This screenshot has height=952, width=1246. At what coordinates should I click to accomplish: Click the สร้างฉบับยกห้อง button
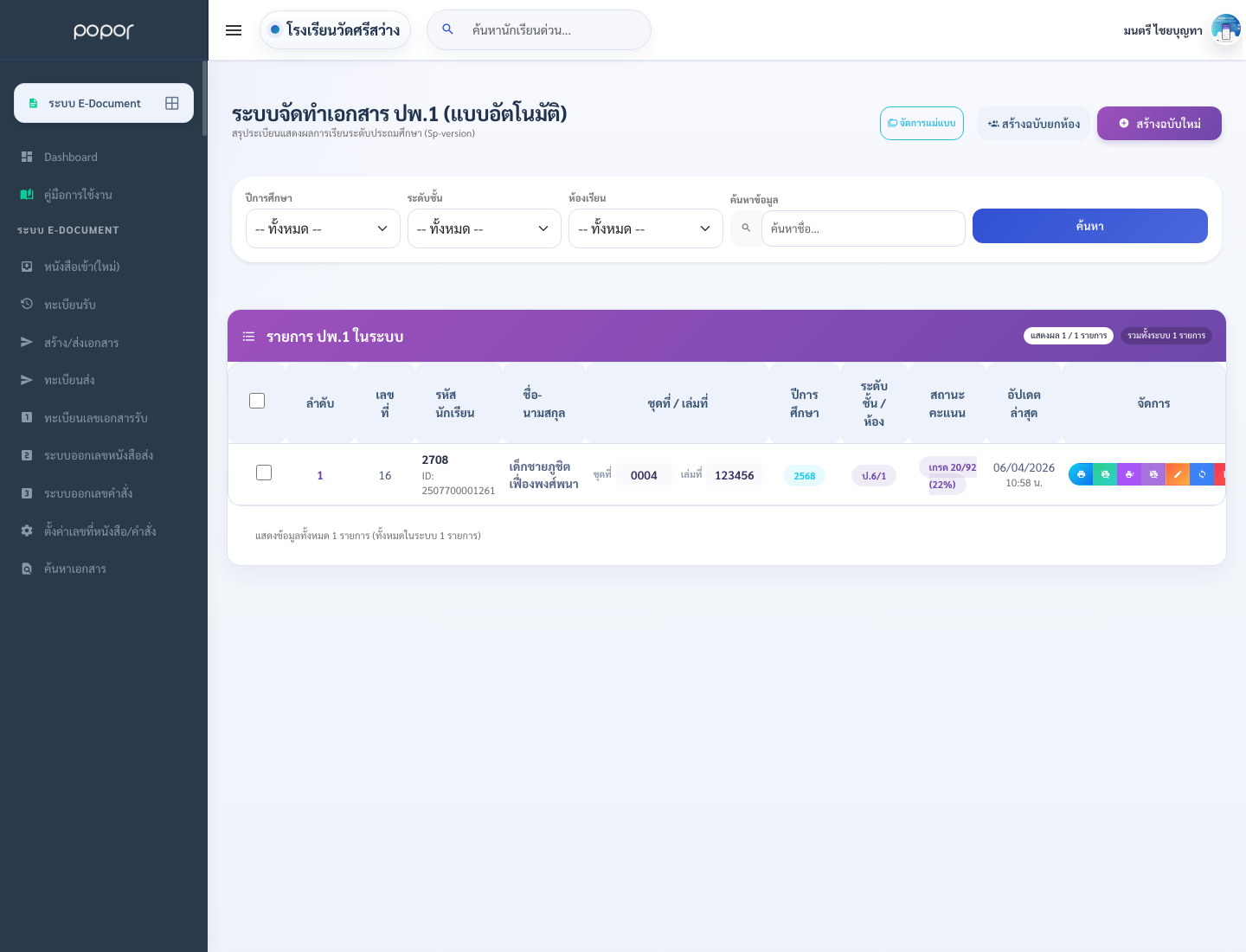(1034, 124)
